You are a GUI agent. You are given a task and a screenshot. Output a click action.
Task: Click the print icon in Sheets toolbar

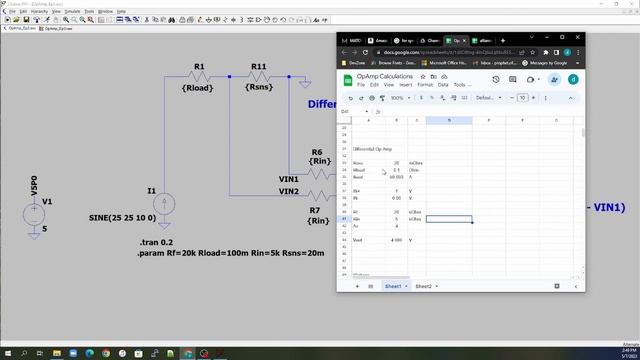[x=371, y=98]
